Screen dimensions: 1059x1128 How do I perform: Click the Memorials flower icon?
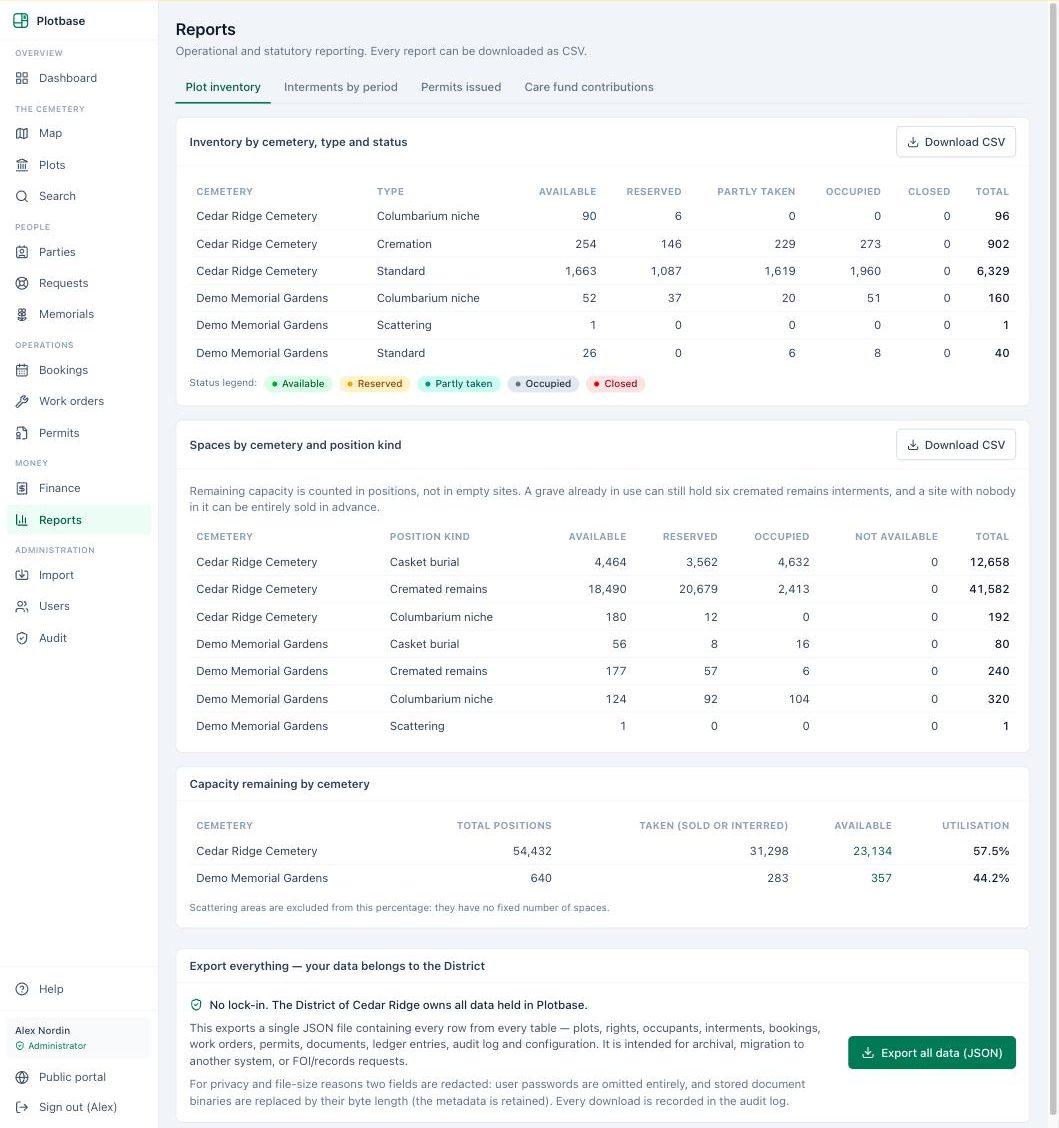(22, 314)
